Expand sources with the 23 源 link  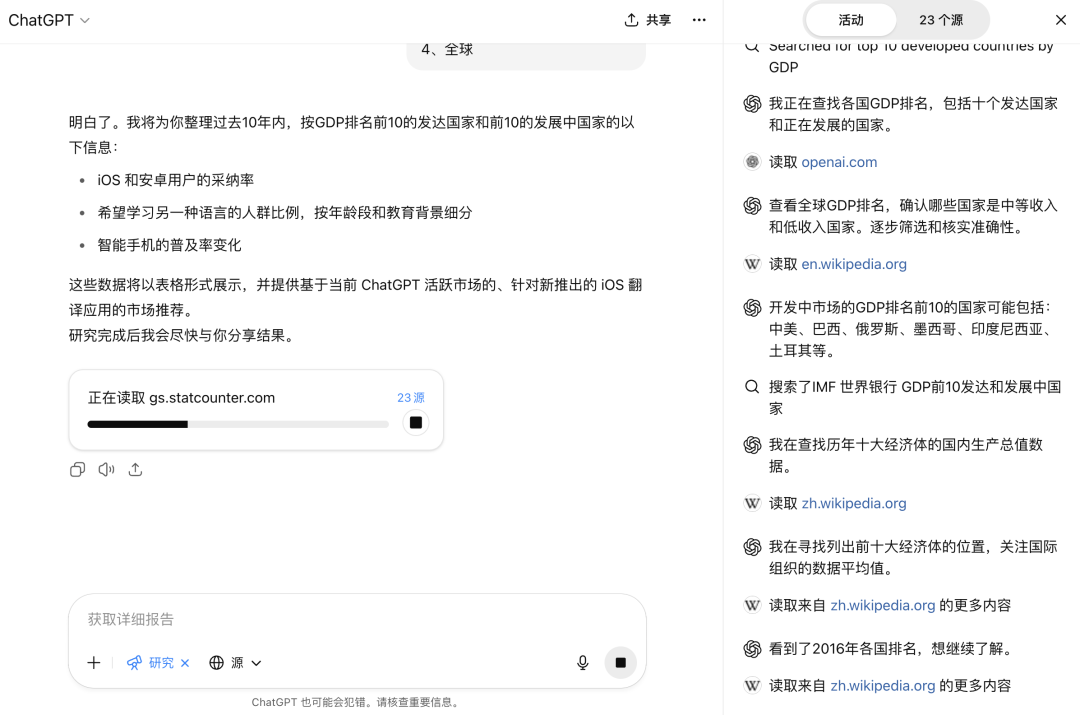pyautogui.click(x=411, y=397)
